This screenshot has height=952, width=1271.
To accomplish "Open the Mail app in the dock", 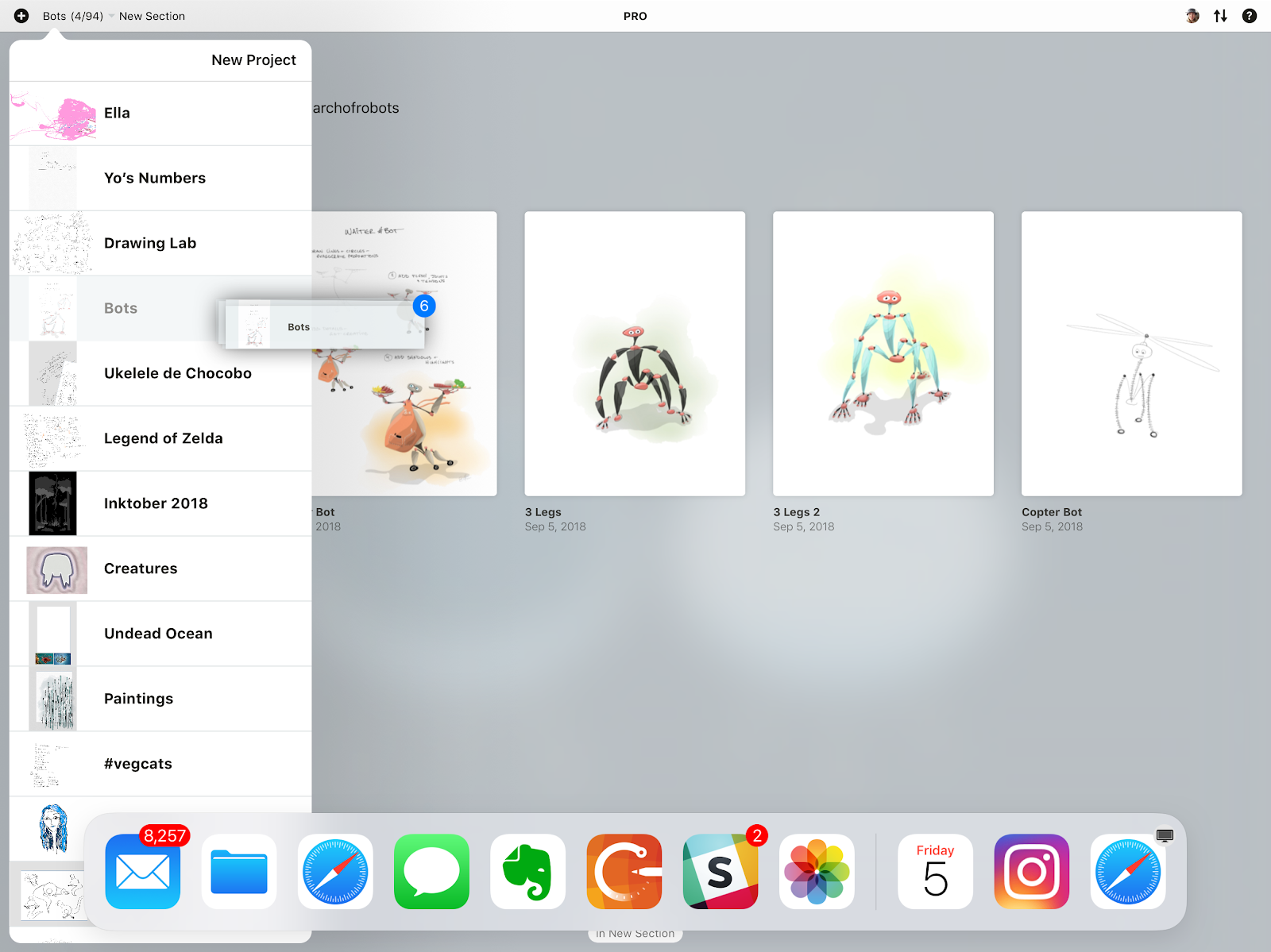I will coord(143,872).
